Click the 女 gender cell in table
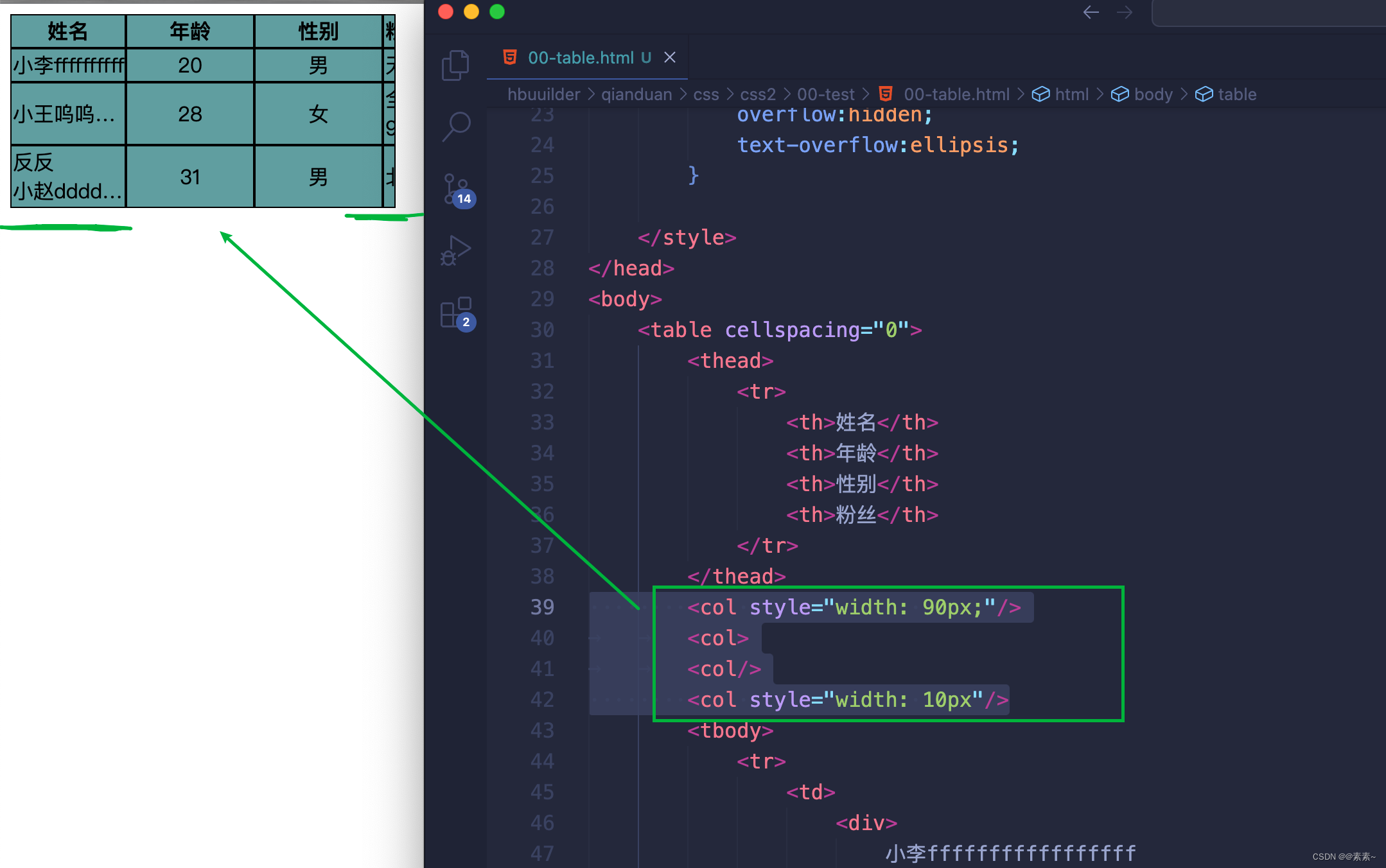1386x868 pixels. [x=319, y=114]
